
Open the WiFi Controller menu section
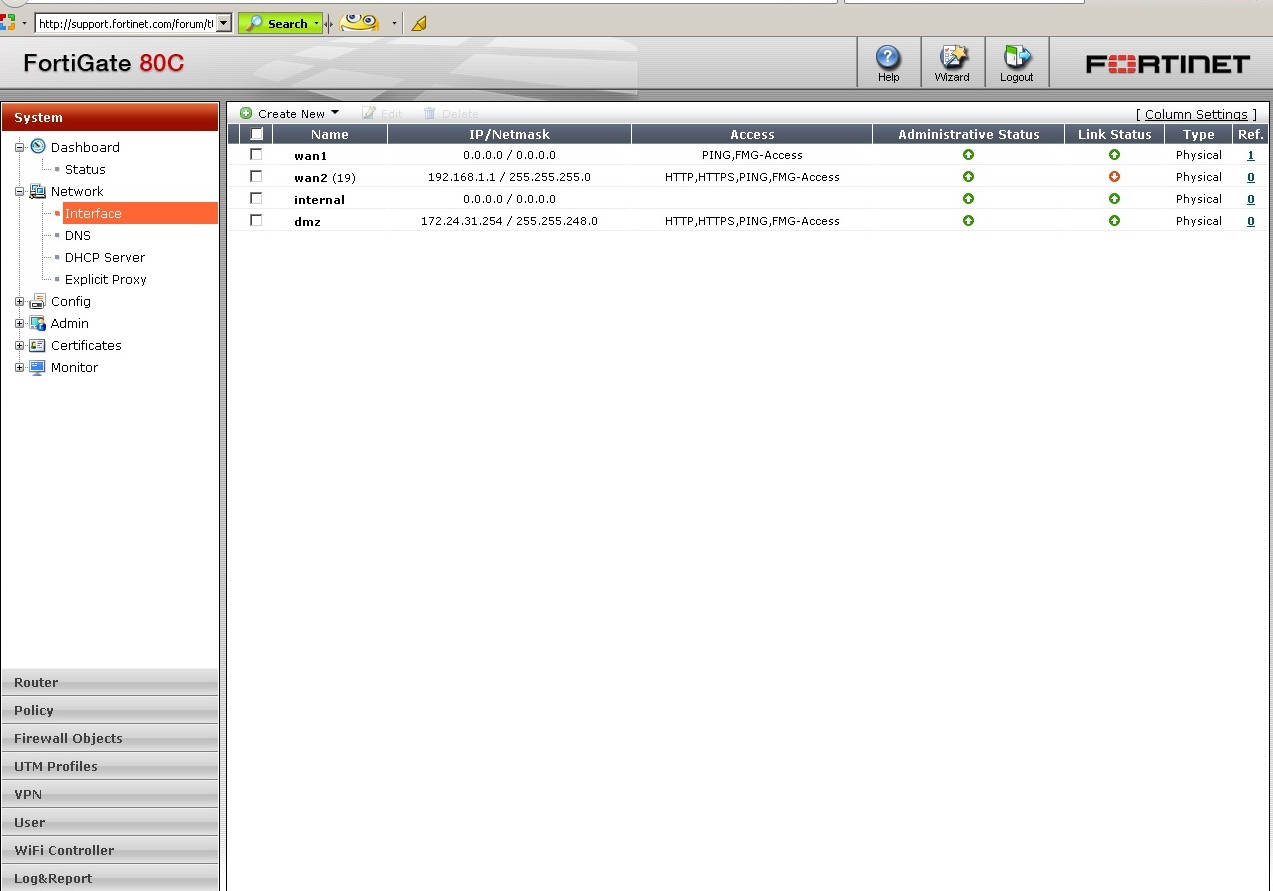110,850
